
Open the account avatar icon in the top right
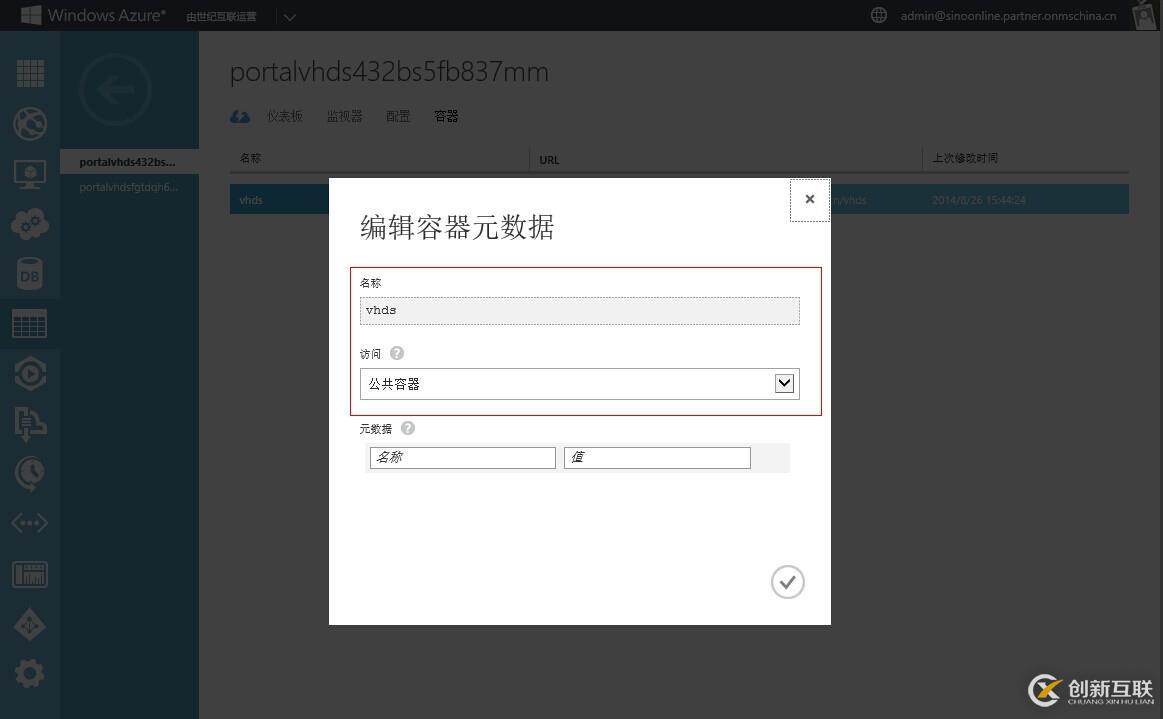pos(1144,15)
